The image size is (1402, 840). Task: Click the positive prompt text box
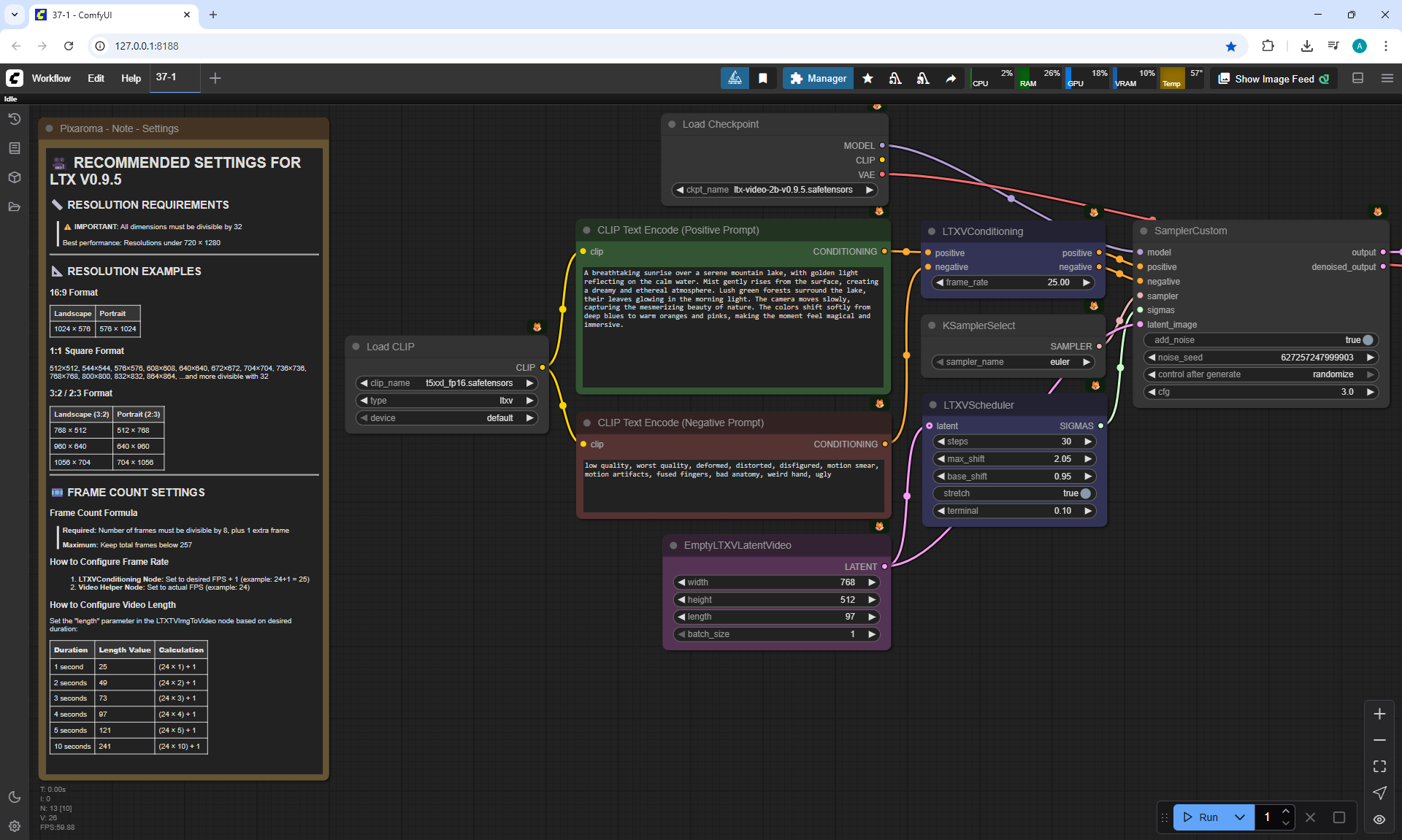tap(732, 328)
